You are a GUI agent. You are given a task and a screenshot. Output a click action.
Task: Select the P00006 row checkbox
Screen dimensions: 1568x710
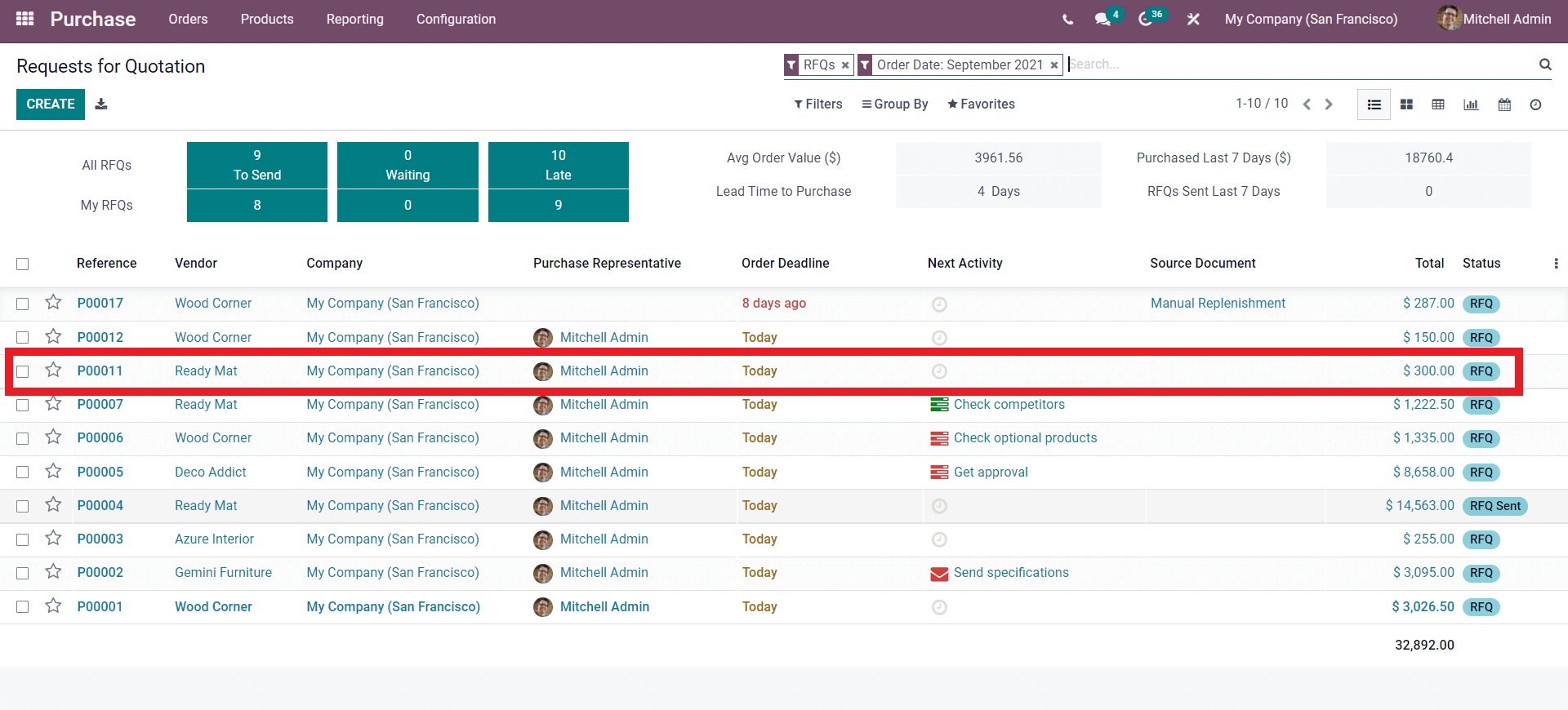click(x=22, y=438)
